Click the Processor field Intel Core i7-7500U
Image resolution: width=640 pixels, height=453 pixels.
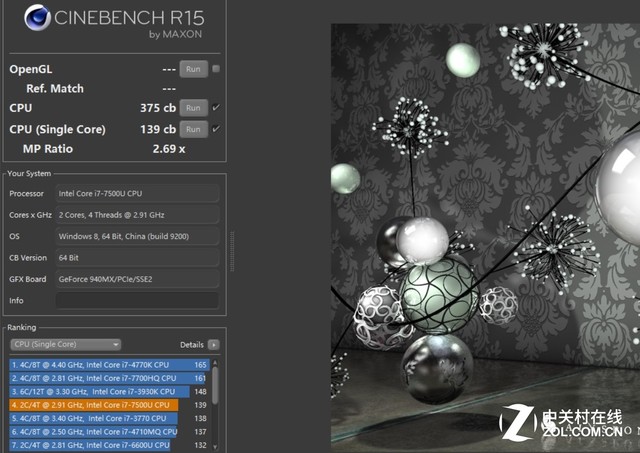pyautogui.click(x=137, y=193)
